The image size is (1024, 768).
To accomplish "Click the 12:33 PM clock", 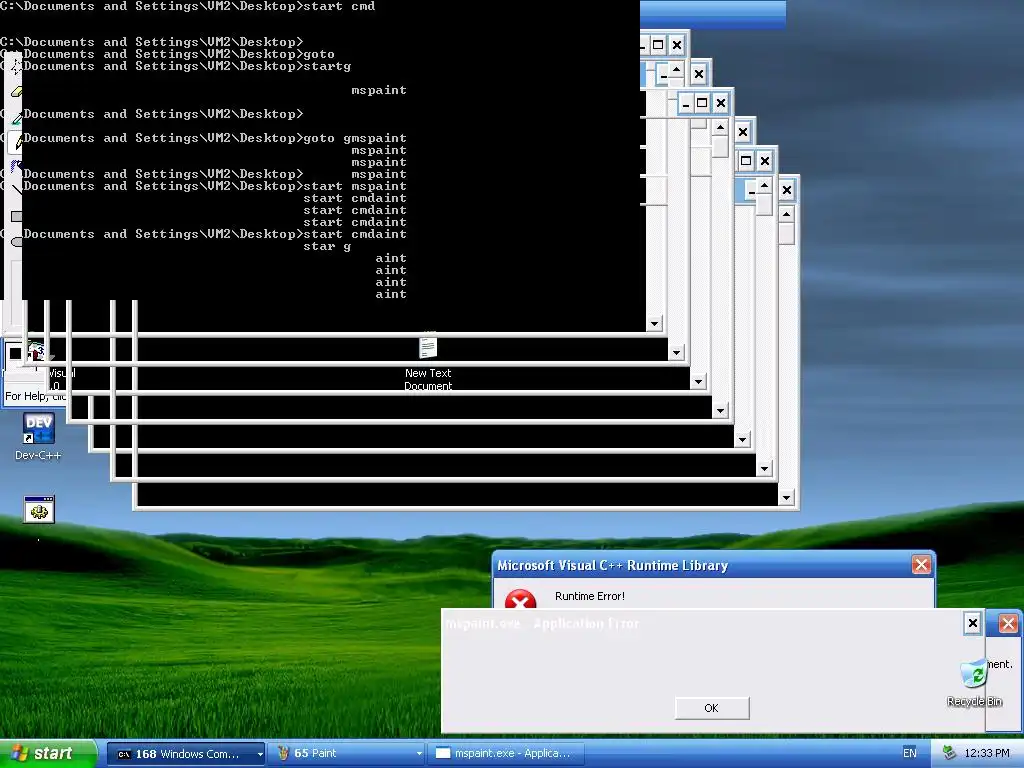I will [x=987, y=754].
